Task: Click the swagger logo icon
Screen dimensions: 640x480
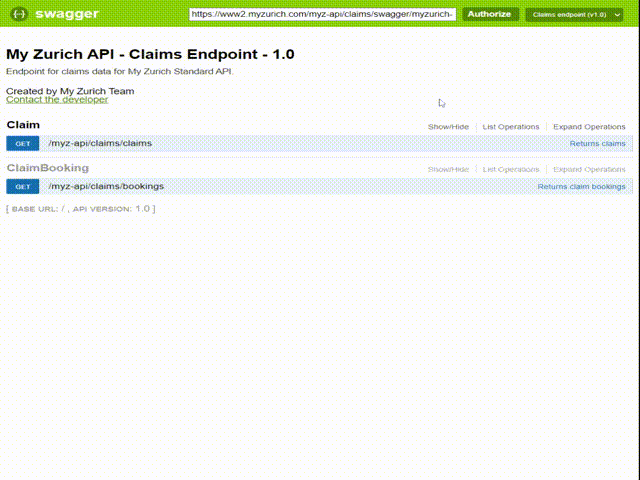Action: pyautogui.click(x=19, y=14)
